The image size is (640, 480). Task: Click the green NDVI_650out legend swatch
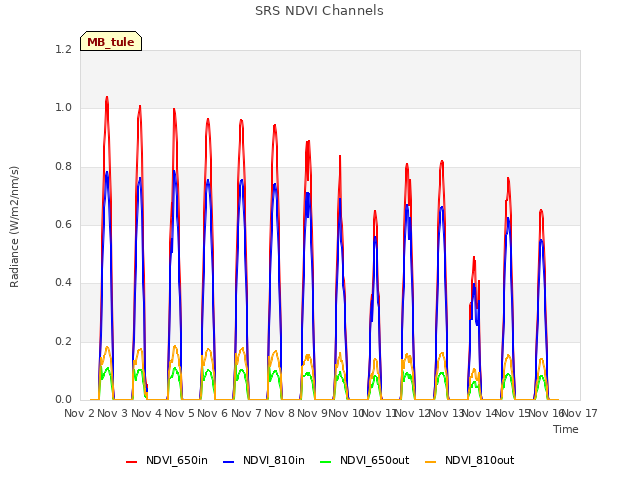(326, 462)
